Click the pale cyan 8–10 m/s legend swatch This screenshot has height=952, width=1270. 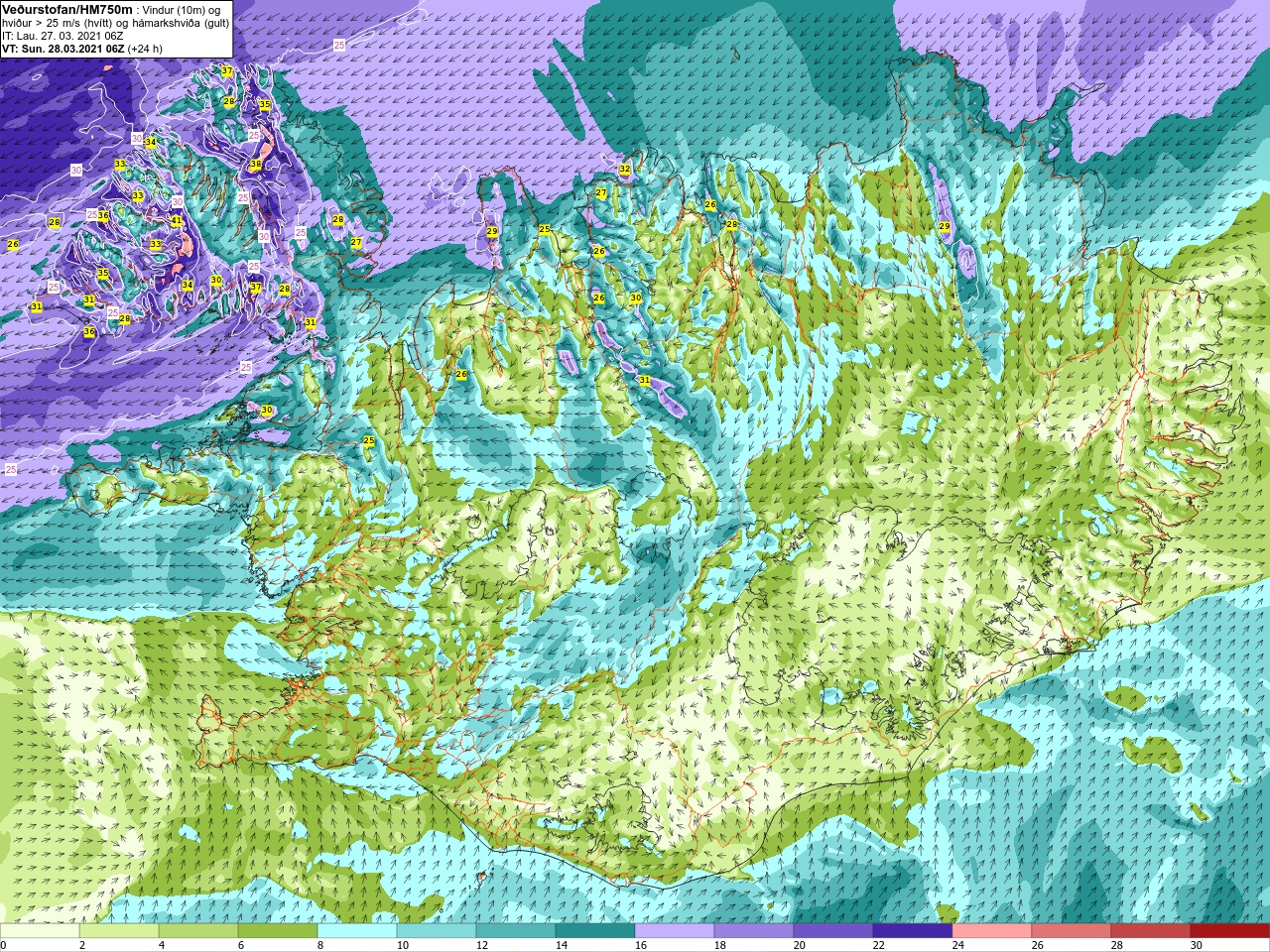tap(357, 931)
